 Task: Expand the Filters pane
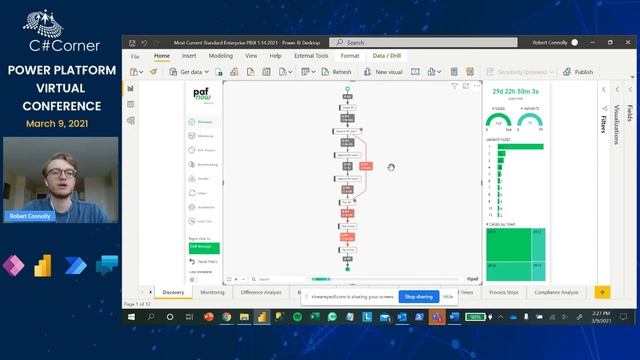click(604, 89)
